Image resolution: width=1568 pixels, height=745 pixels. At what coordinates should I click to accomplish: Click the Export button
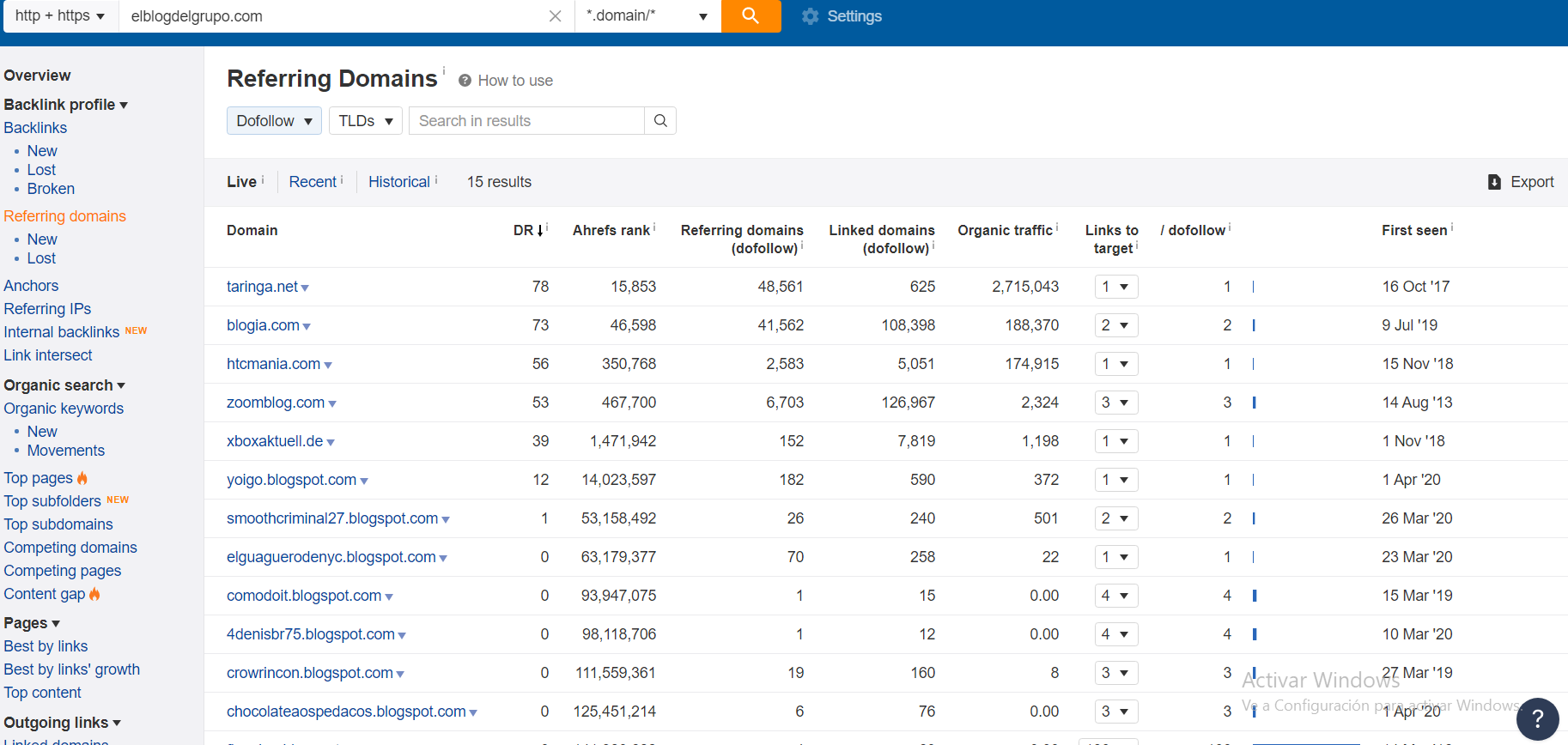point(1521,182)
